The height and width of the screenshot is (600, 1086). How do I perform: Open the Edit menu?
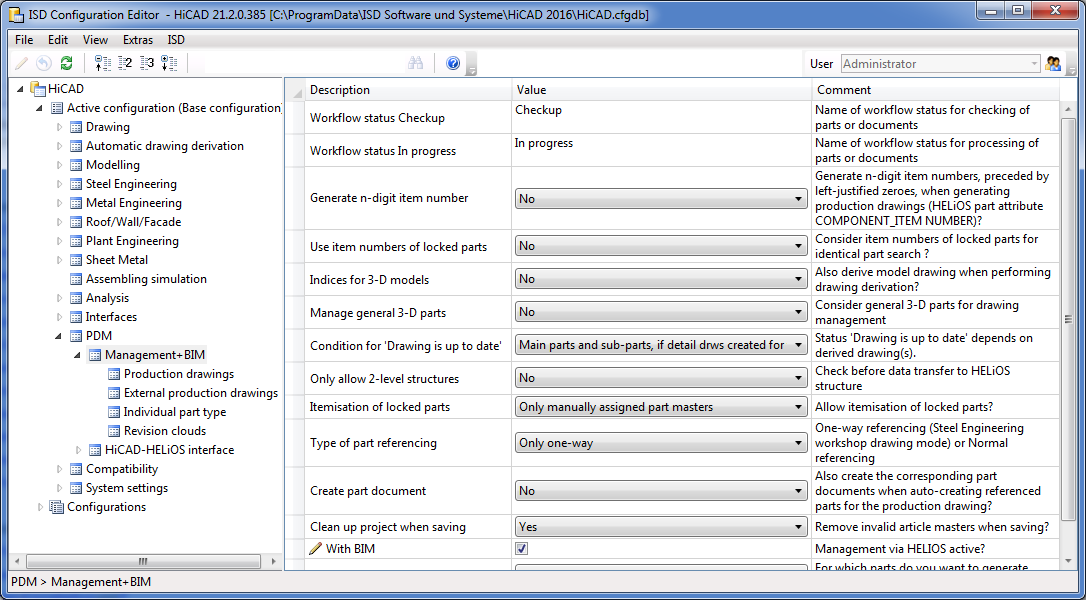(57, 39)
